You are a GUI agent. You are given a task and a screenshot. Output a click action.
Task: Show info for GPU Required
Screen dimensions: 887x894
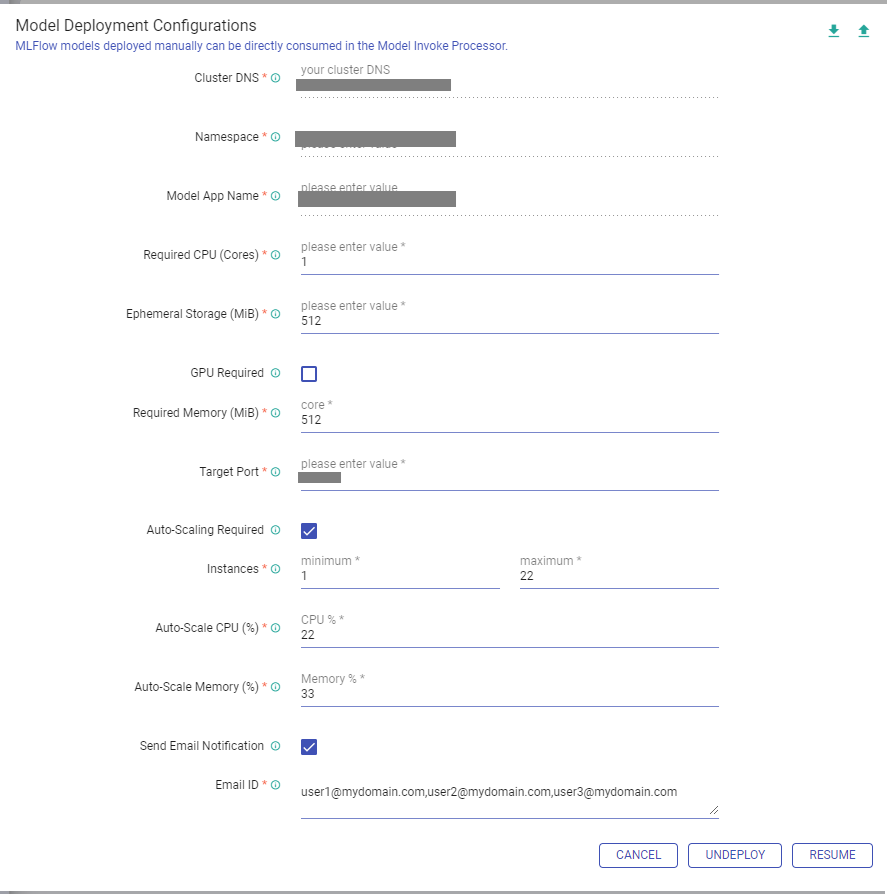pyautogui.click(x=275, y=373)
